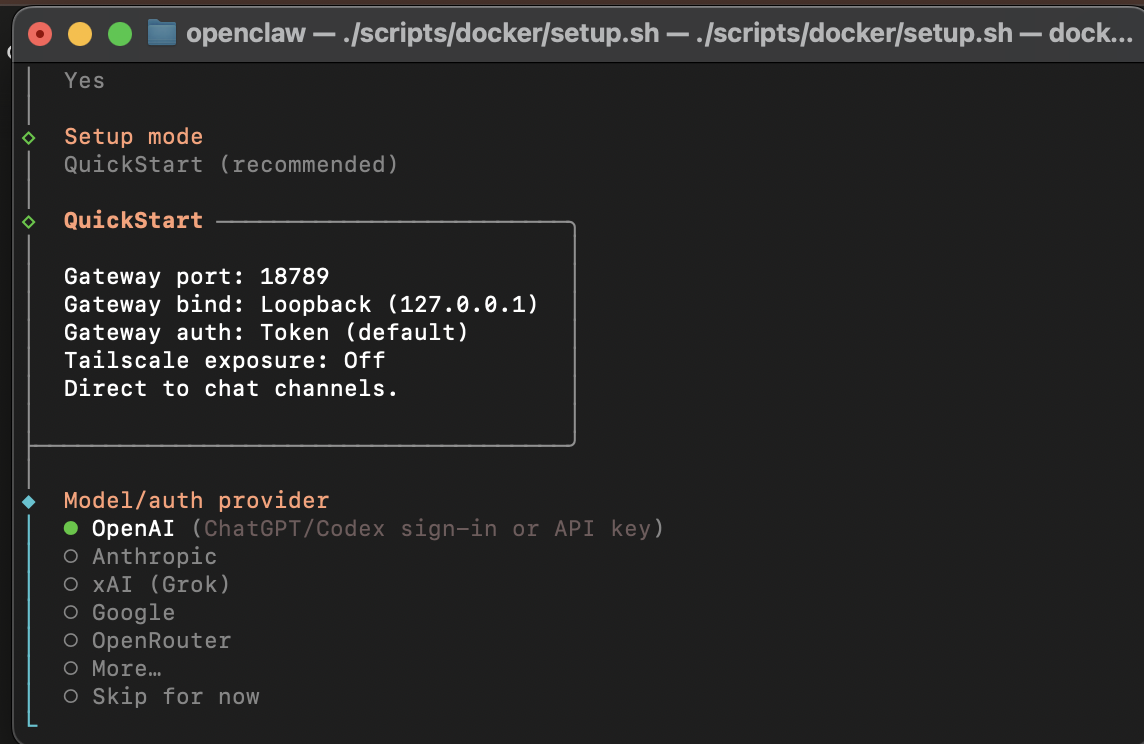Click the openclaw setup.sh window title
Screen dimensions: 1144x744
click(659, 33)
